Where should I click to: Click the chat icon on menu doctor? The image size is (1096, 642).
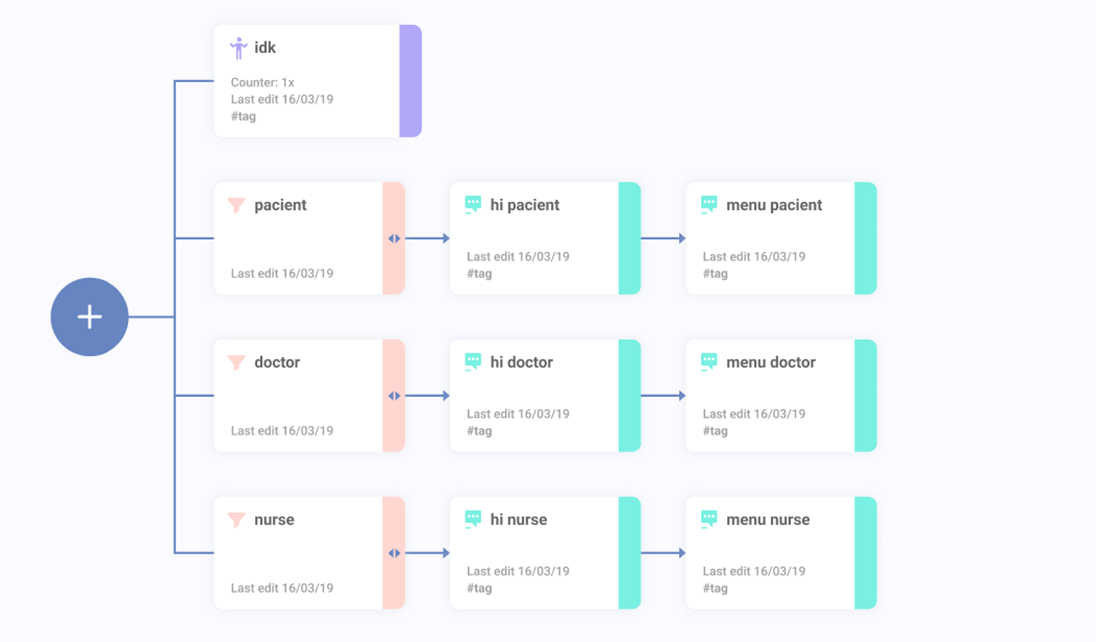click(709, 362)
